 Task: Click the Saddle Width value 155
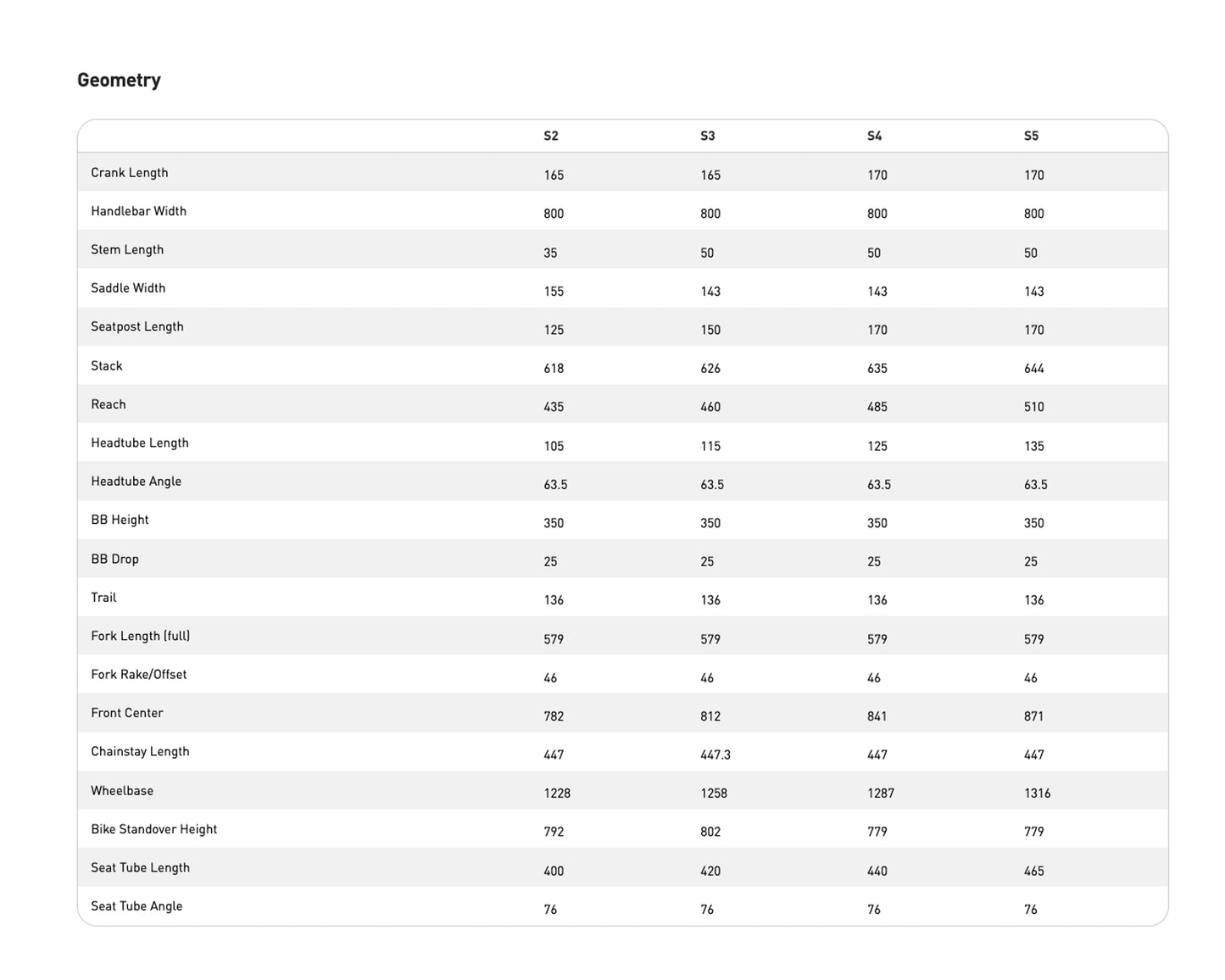point(554,292)
